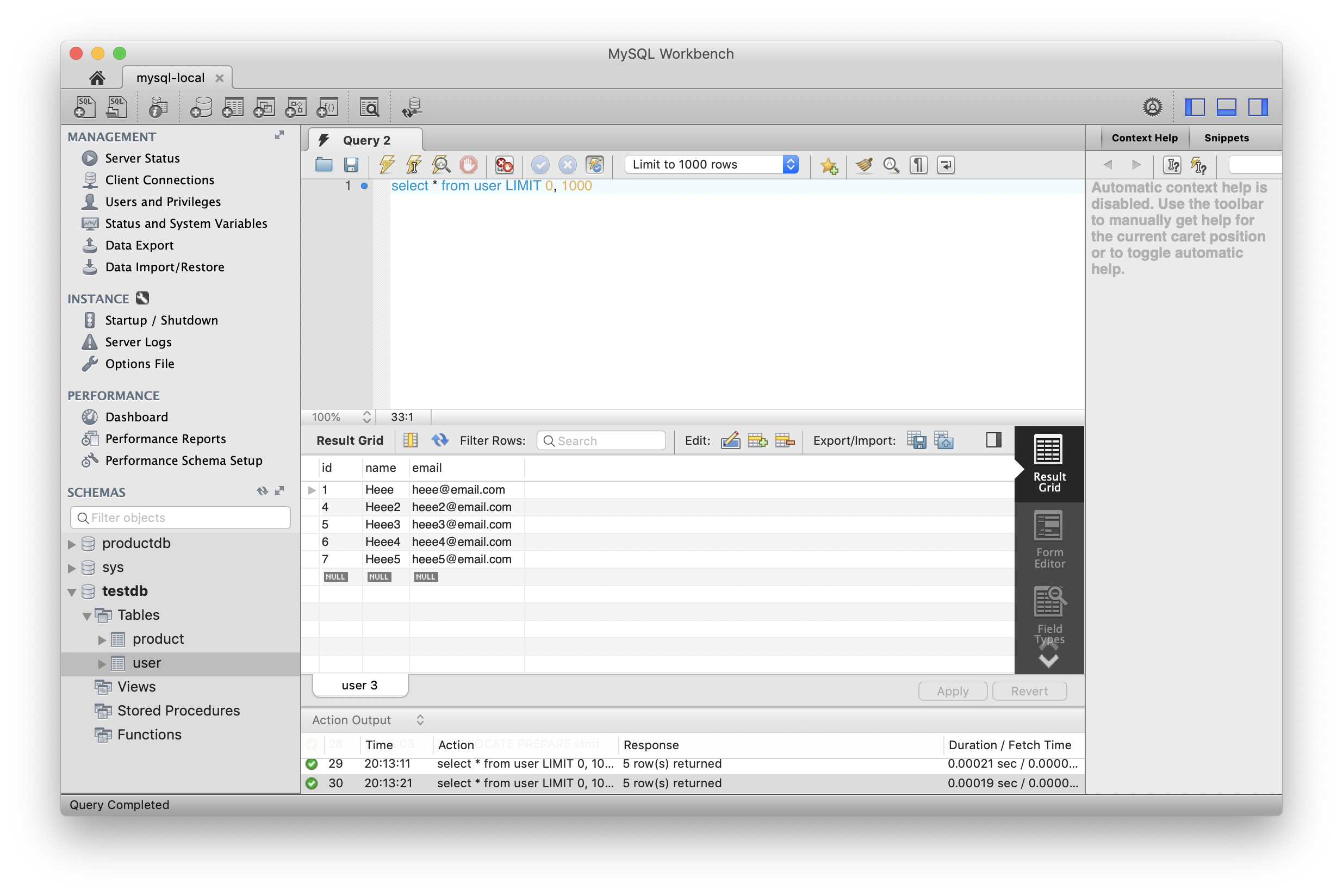
Task: Expand the productdb schema
Action: click(72, 544)
